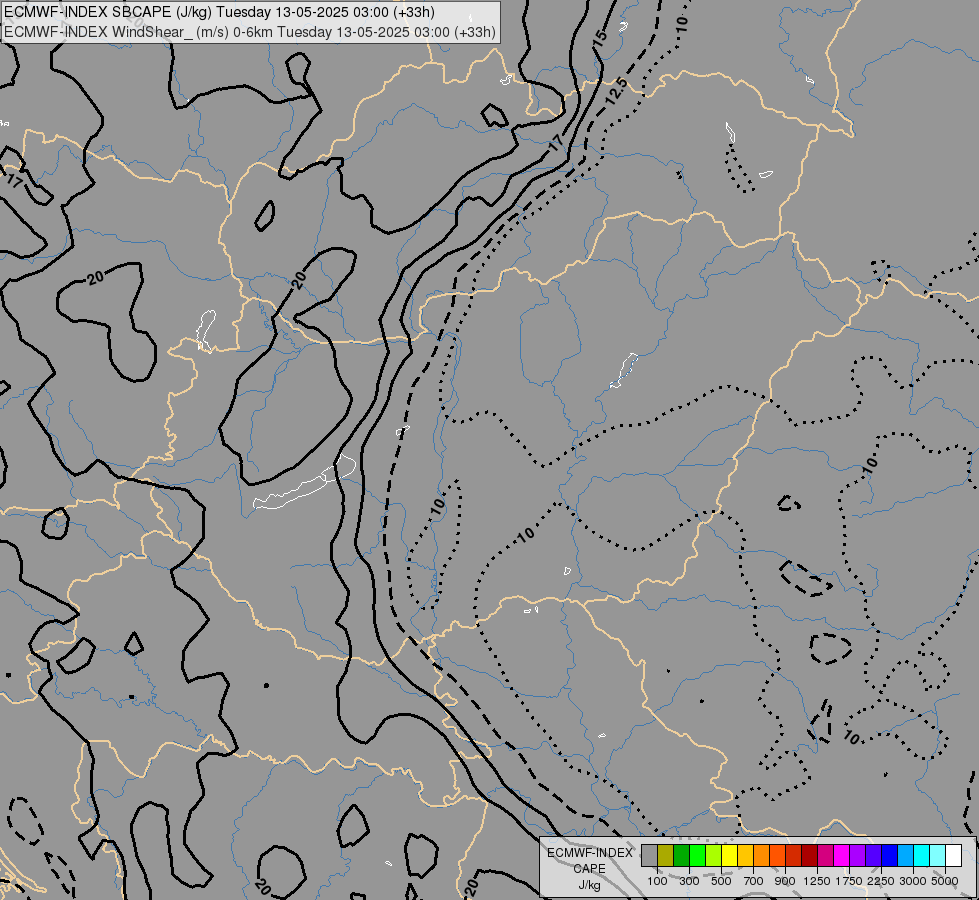Click the dark maroon red legend swatch
The image size is (979, 900).
click(810, 855)
